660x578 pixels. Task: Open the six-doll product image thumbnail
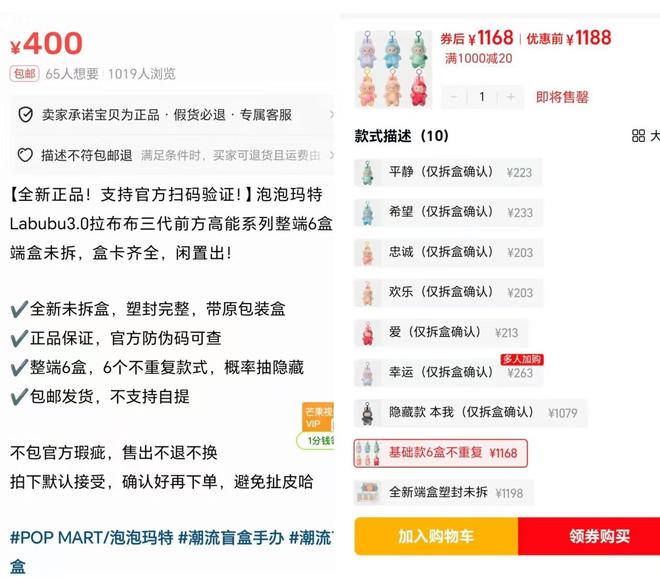point(393,69)
